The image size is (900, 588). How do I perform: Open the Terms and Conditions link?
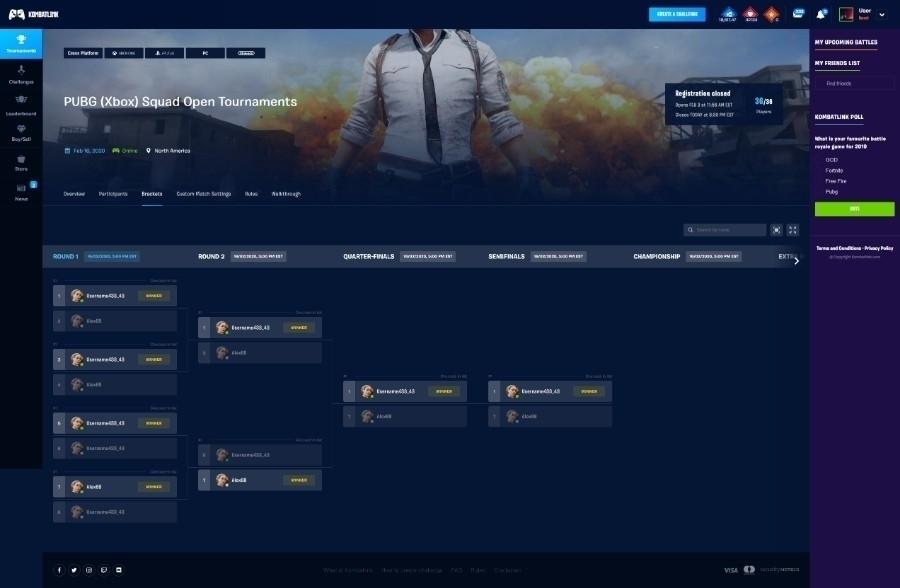[839, 248]
